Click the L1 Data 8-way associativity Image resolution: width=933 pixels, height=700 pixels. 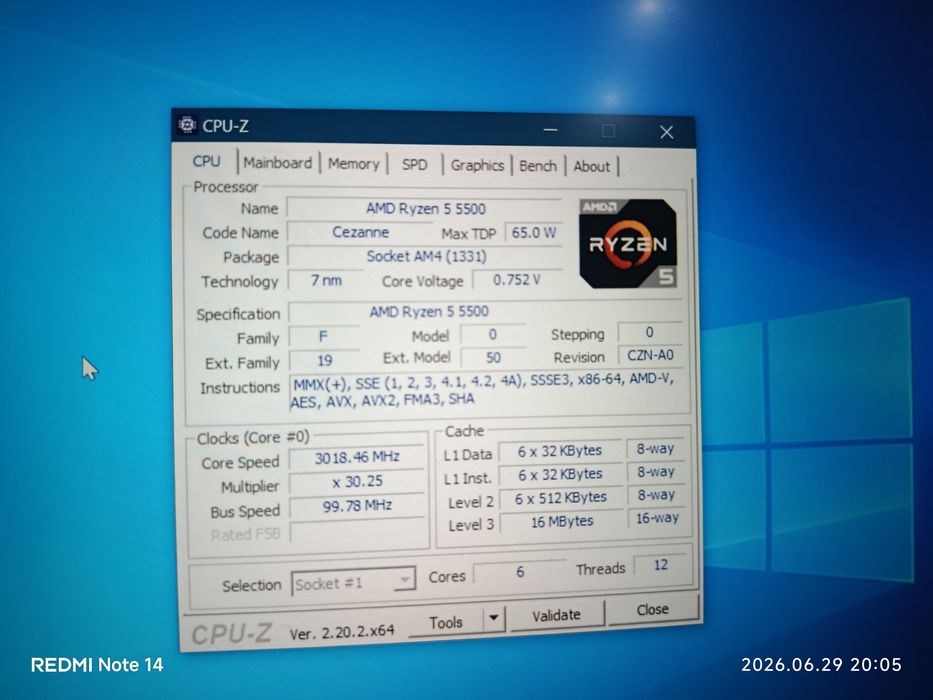[655, 448]
